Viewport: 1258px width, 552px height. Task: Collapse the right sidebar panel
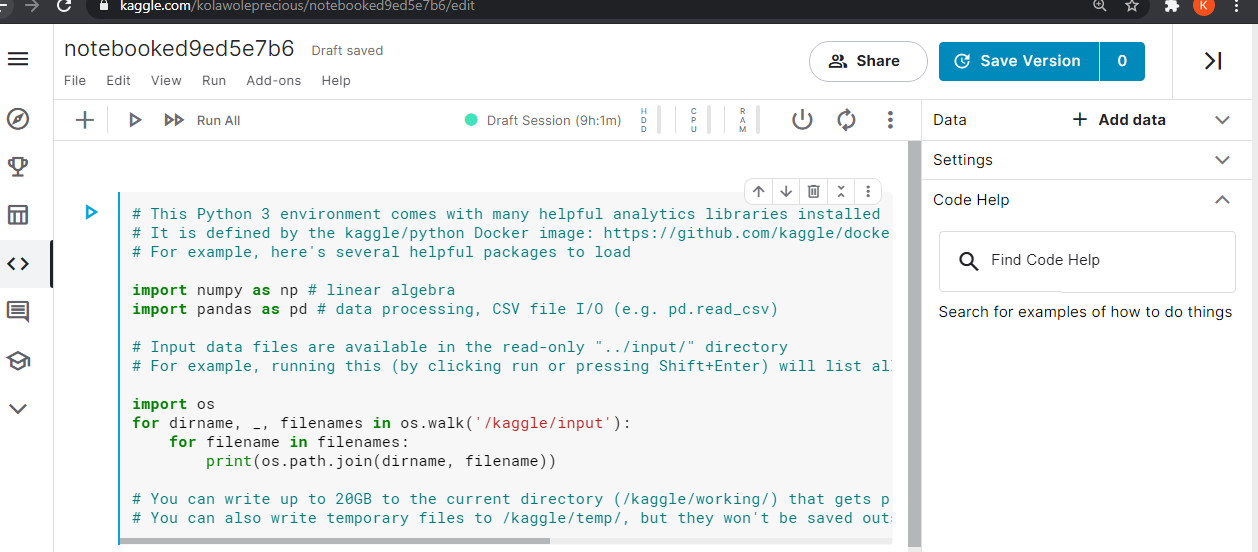[1213, 61]
